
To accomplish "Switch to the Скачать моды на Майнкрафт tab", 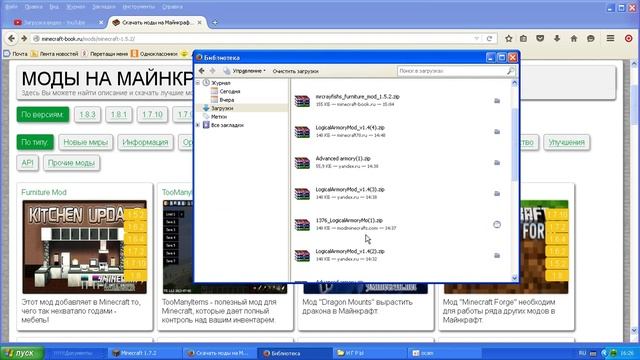I will point(158,23).
